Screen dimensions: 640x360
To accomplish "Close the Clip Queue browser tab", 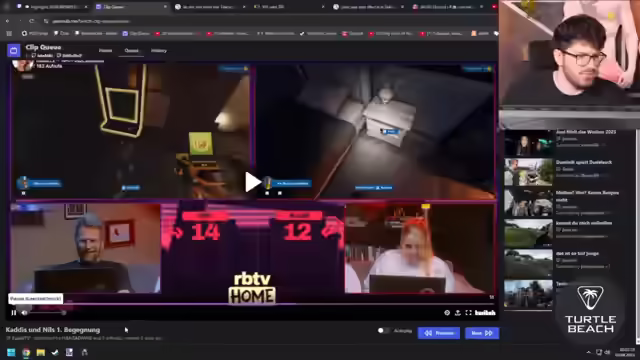I will [165, 7].
